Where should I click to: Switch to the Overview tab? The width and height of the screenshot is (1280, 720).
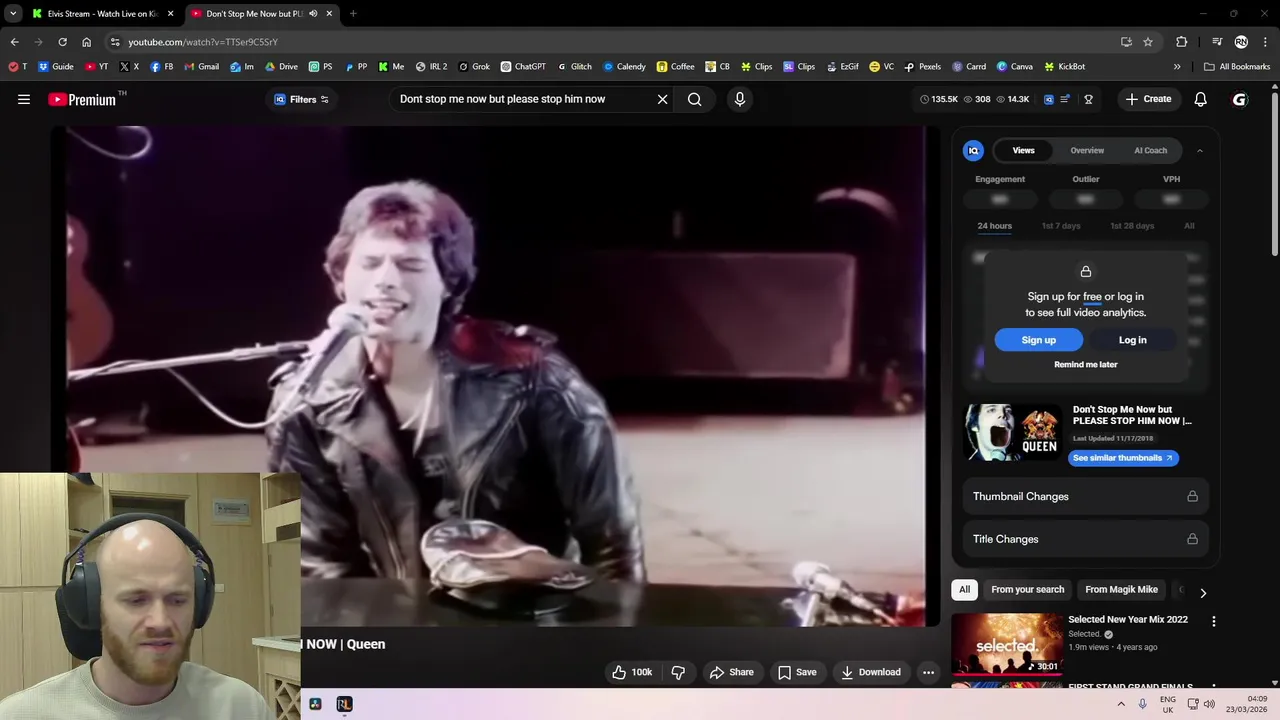[x=1087, y=150]
